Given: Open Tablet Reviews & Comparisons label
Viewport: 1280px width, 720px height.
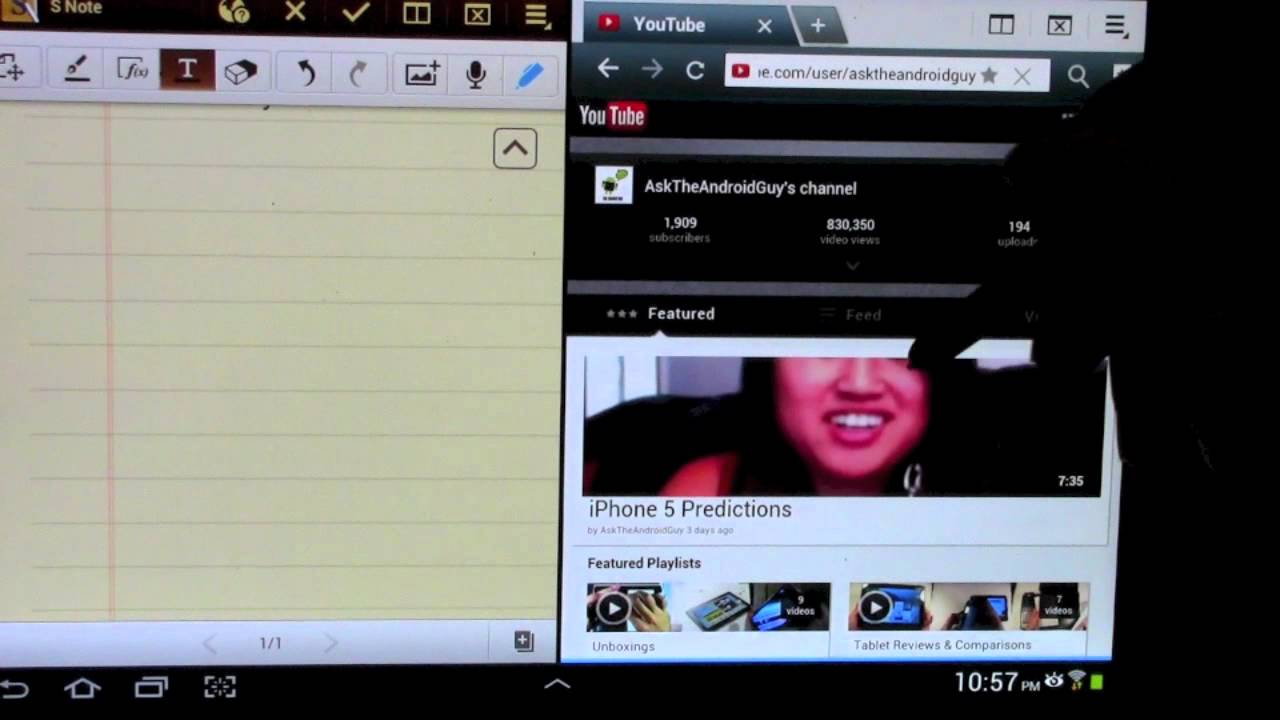Looking at the screenshot, I should [942, 645].
